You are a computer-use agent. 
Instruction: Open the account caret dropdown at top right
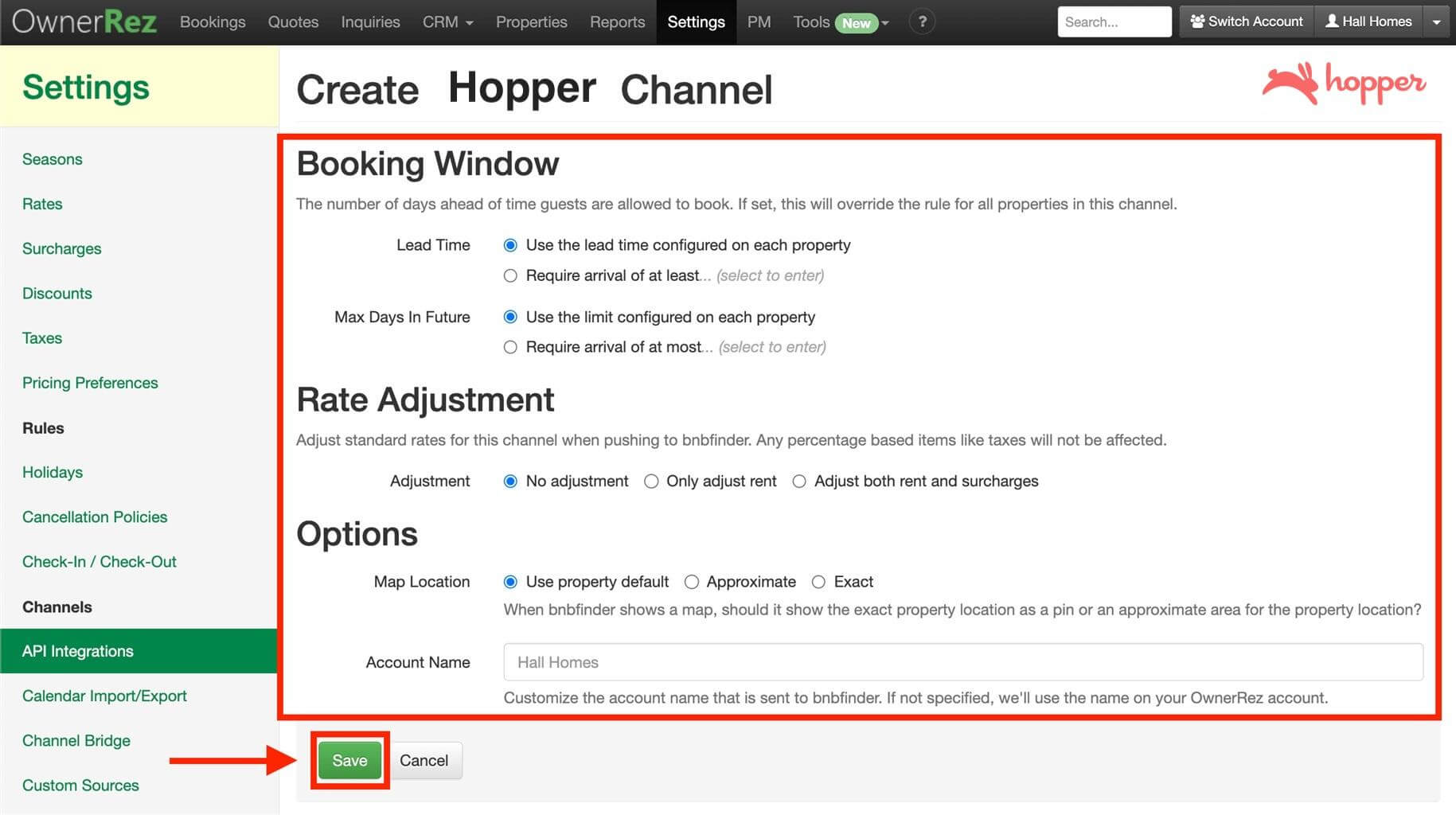pyautogui.click(x=1438, y=21)
